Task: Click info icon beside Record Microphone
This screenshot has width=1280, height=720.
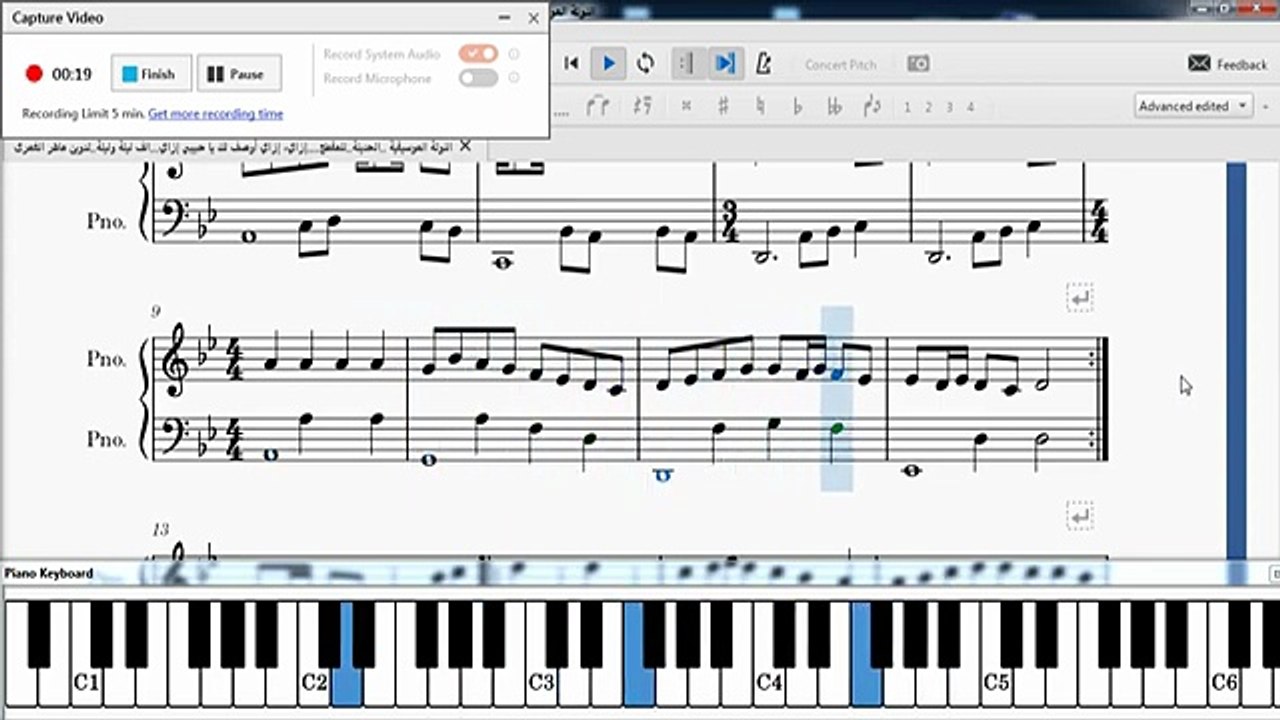Action: click(514, 78)
